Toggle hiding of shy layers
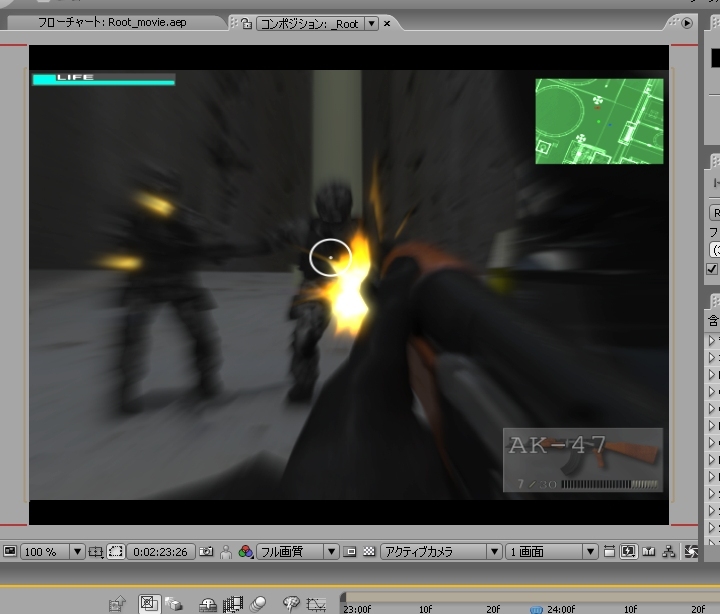Image resolution: width=720 pixels, height=614 pixels. click(208, 604)
